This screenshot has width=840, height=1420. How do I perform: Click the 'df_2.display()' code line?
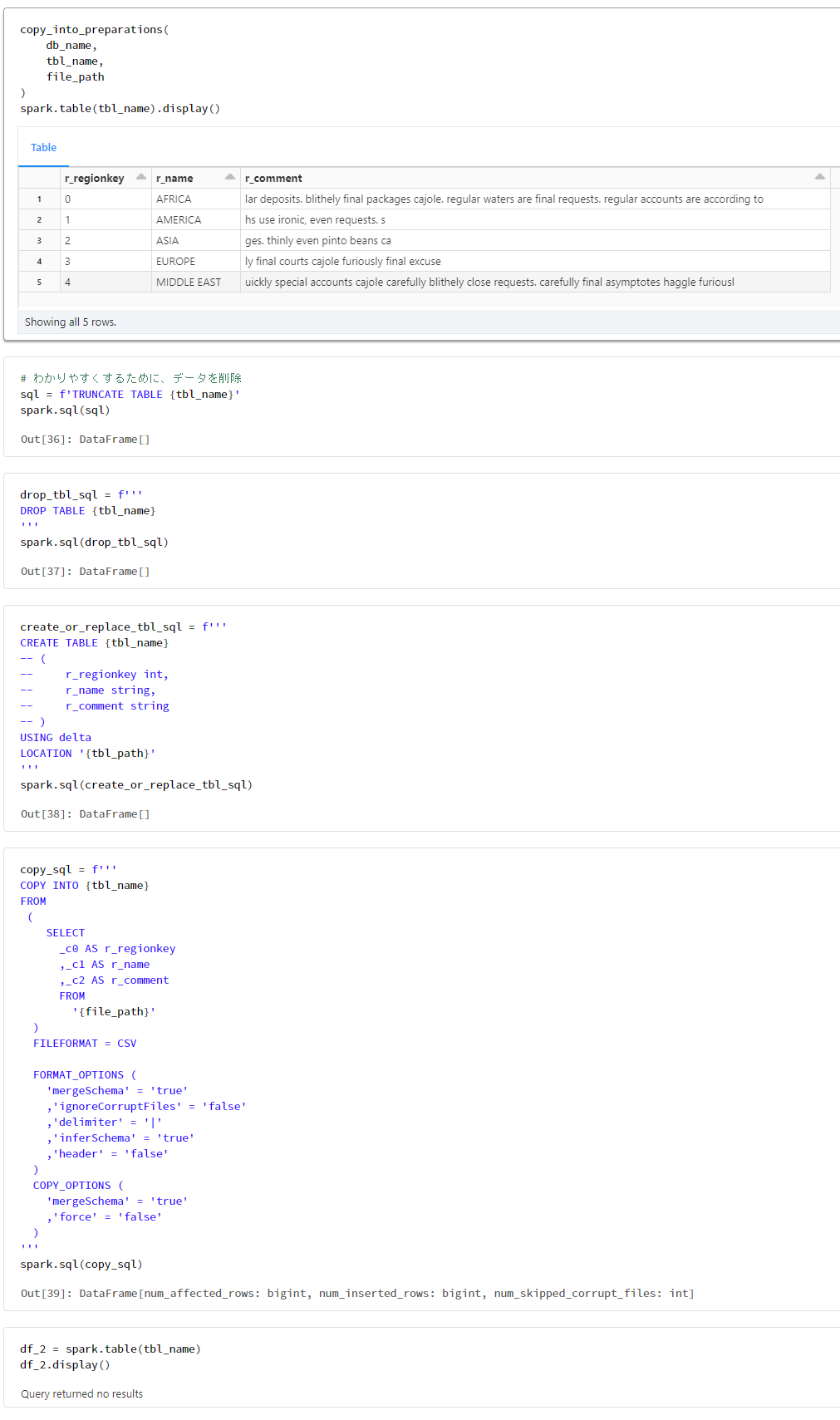[65, 1365]
